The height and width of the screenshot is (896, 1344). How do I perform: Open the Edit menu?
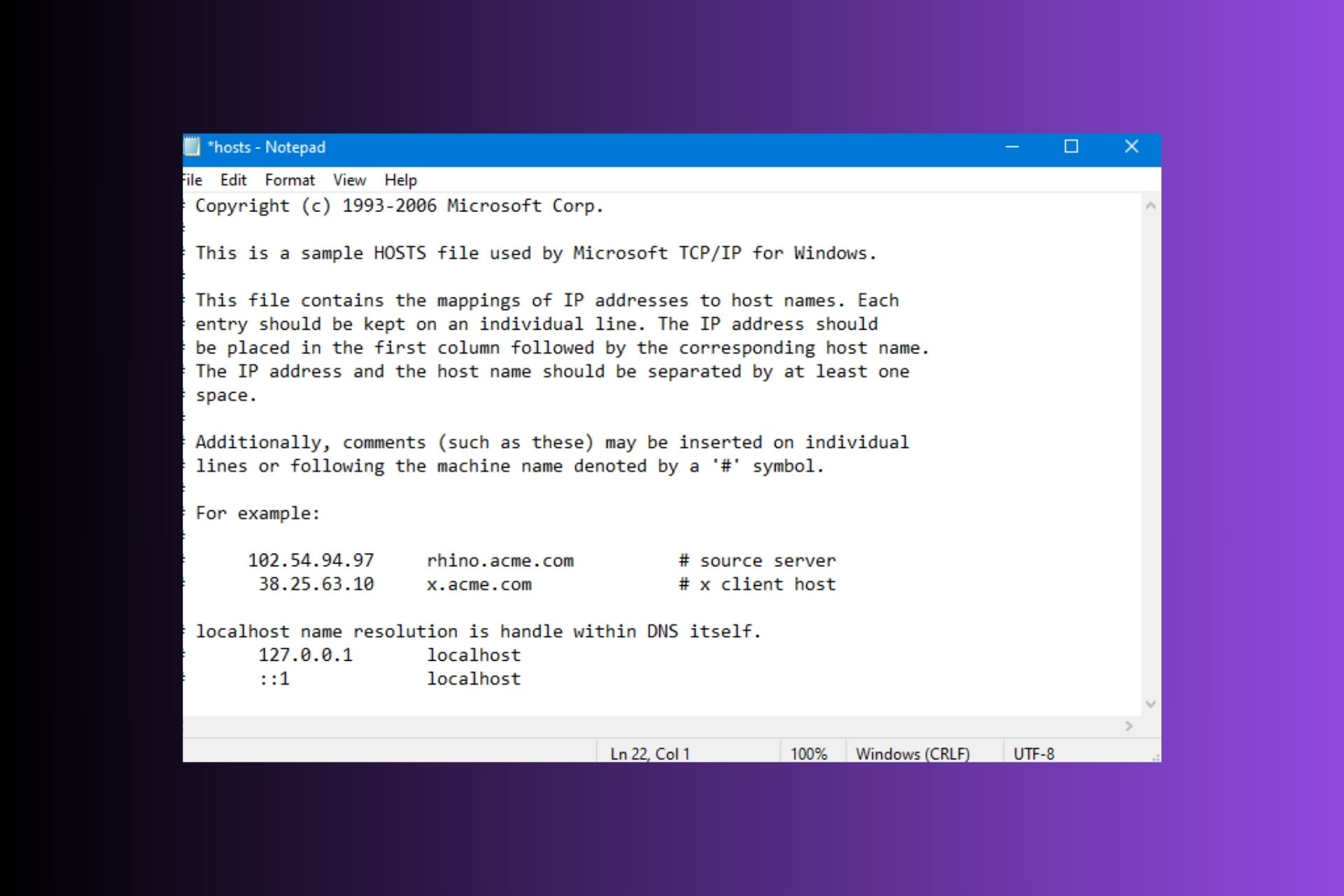click(233, 180)
